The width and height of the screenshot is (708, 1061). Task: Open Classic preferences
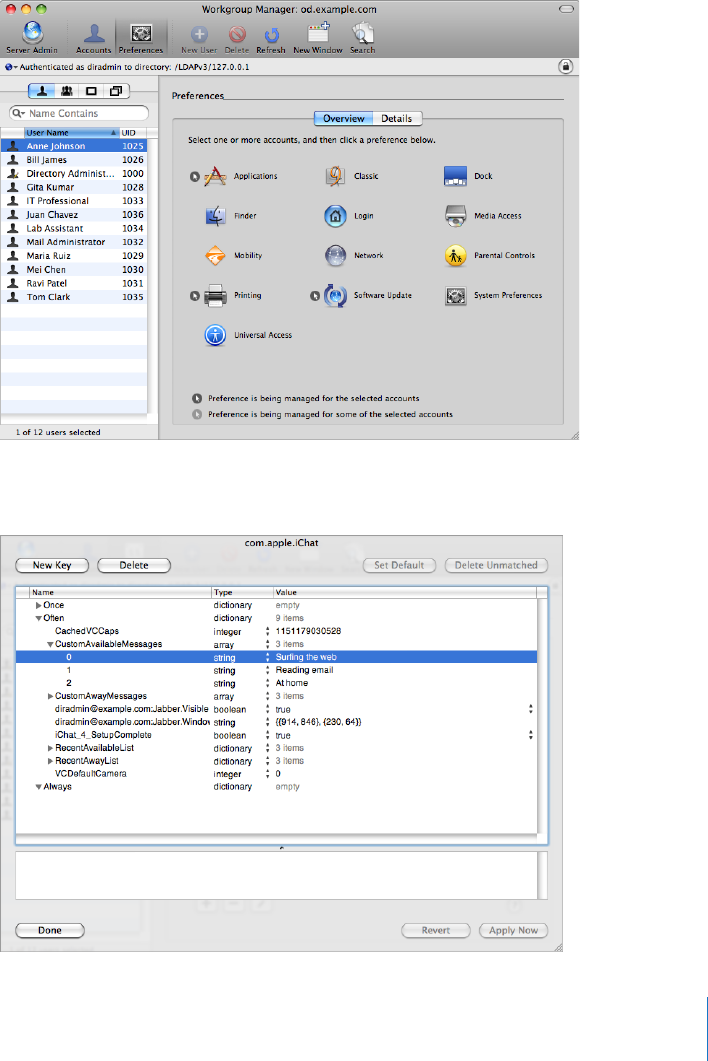coord(336,176)
